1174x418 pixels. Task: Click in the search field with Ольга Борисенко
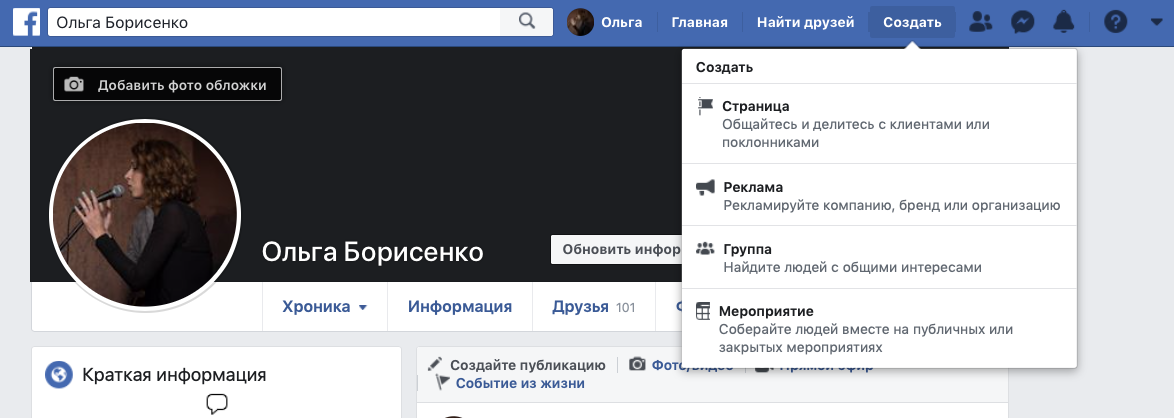(x=274, y=22)
